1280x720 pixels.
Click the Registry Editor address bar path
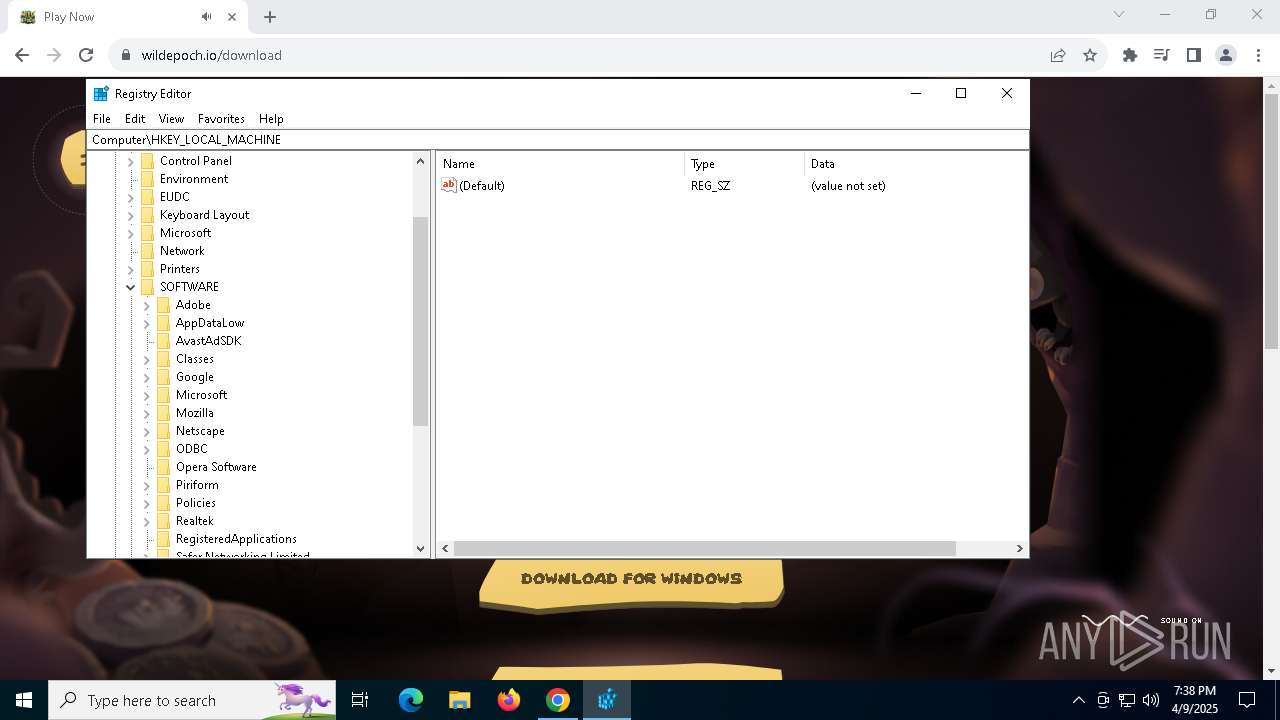click(558, 140)
